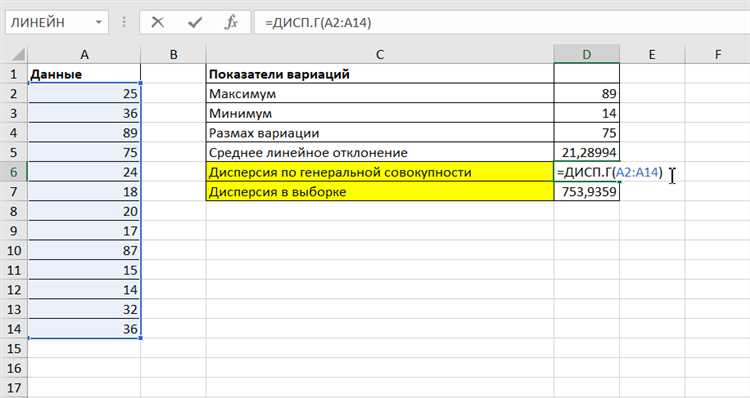Click cell A2 with value 25
Image resolution: width=750 pixels, height=398 pixels.
point(84,94)
